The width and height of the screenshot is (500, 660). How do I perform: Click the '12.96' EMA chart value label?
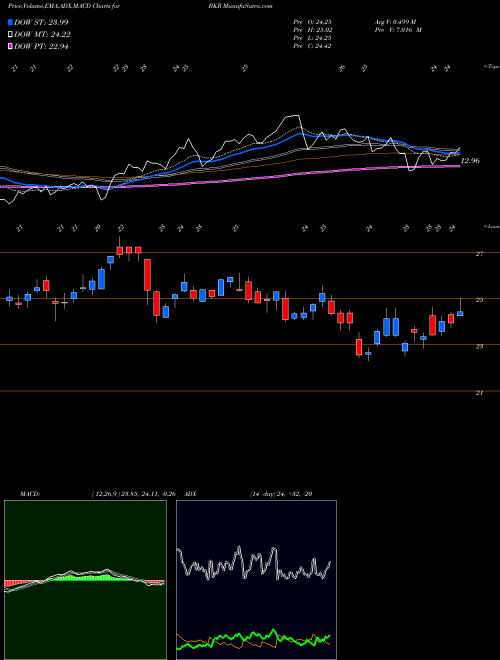click(x=470, y=161)
